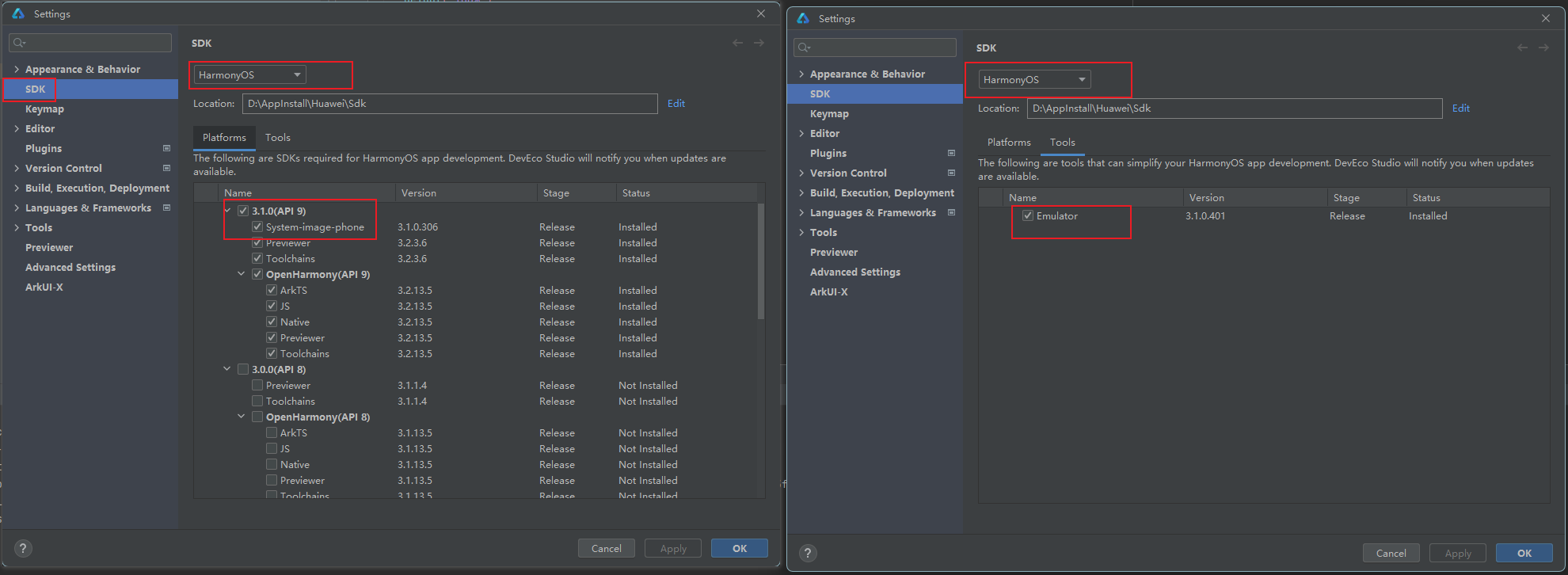The image size is (1568, 575).
Task: Click search magnifier icon in right window
Action: [805, 48]
